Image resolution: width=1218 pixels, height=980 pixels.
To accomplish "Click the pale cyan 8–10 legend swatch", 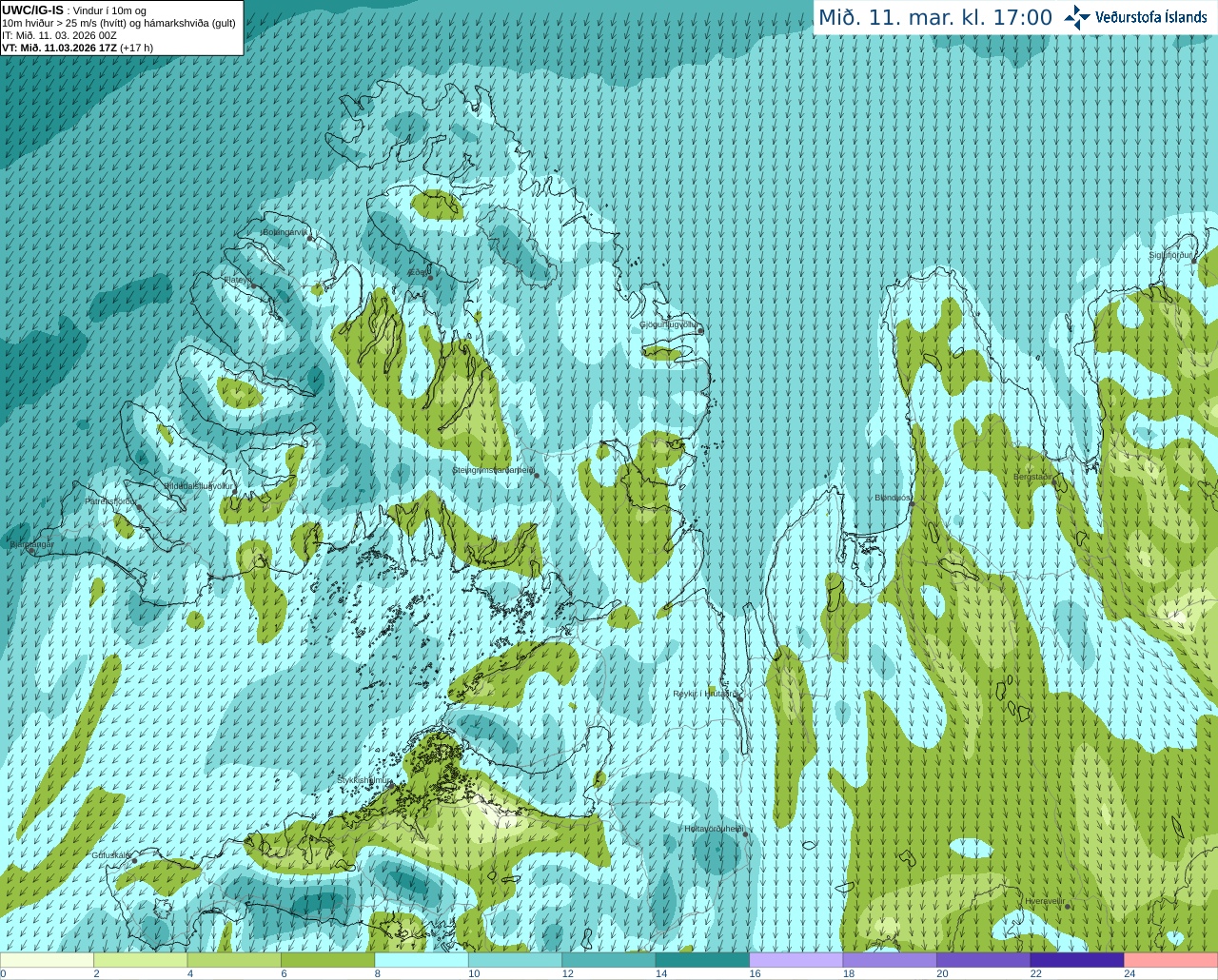I will tap(422, 960).
